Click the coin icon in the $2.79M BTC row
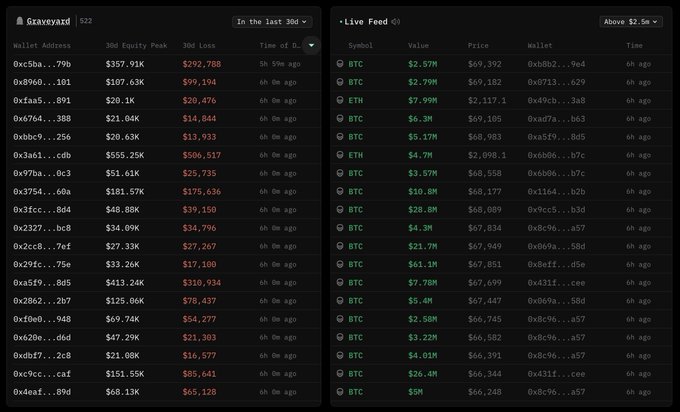 pyautogui.click(x=340, y=82)
